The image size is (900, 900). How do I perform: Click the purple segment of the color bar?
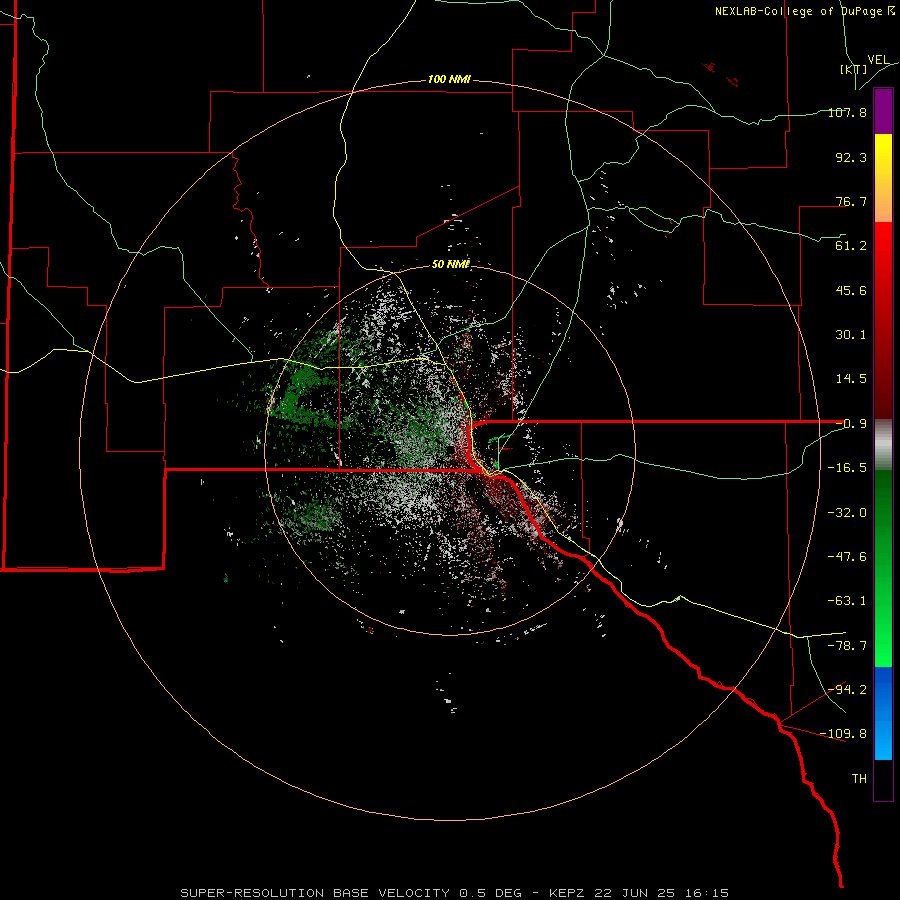click(883, 111)
